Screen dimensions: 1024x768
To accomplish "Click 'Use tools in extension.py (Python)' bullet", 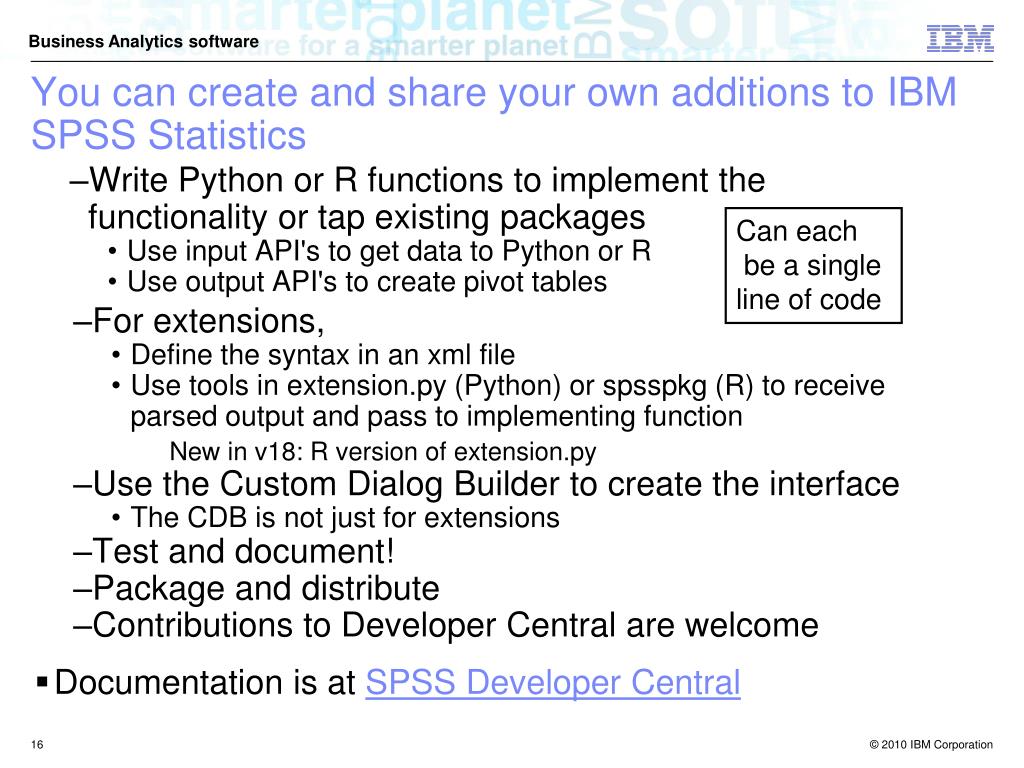I will [498, 385].
